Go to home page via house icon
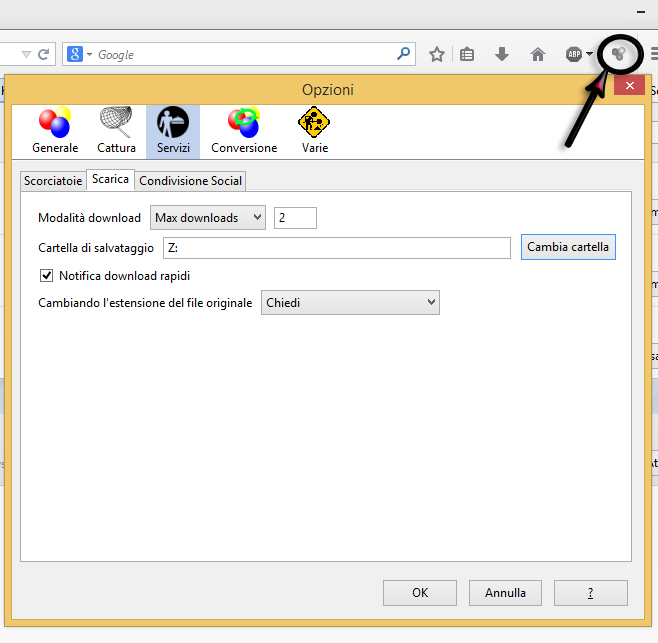Viewport: 658px width, 643px height. pos(538,54)
